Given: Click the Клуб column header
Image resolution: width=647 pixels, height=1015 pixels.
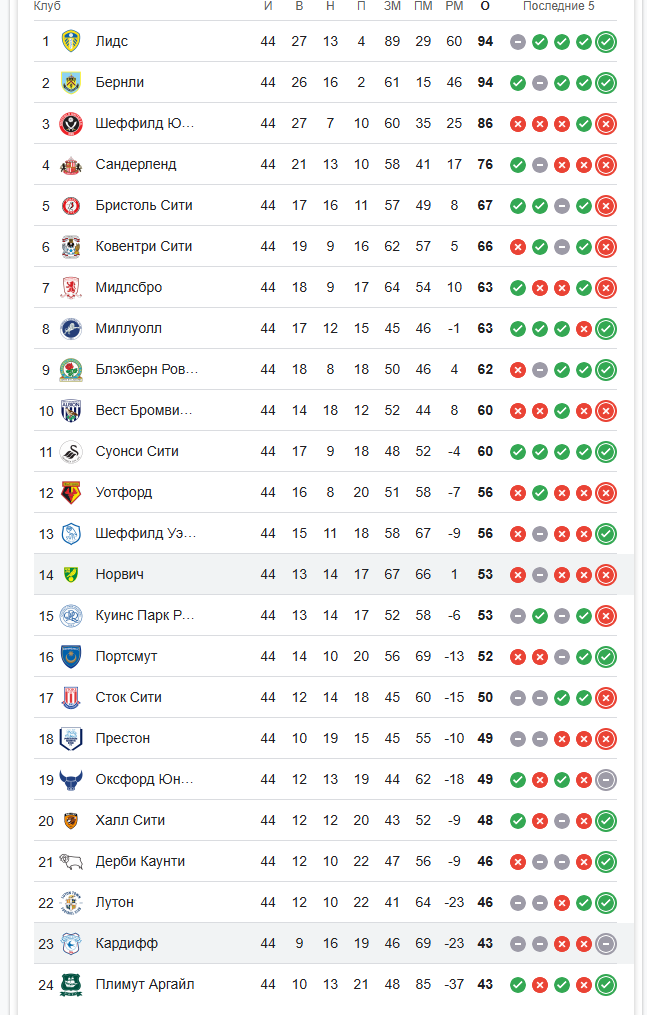Looking at the screenshot, I should click(47, 6).
